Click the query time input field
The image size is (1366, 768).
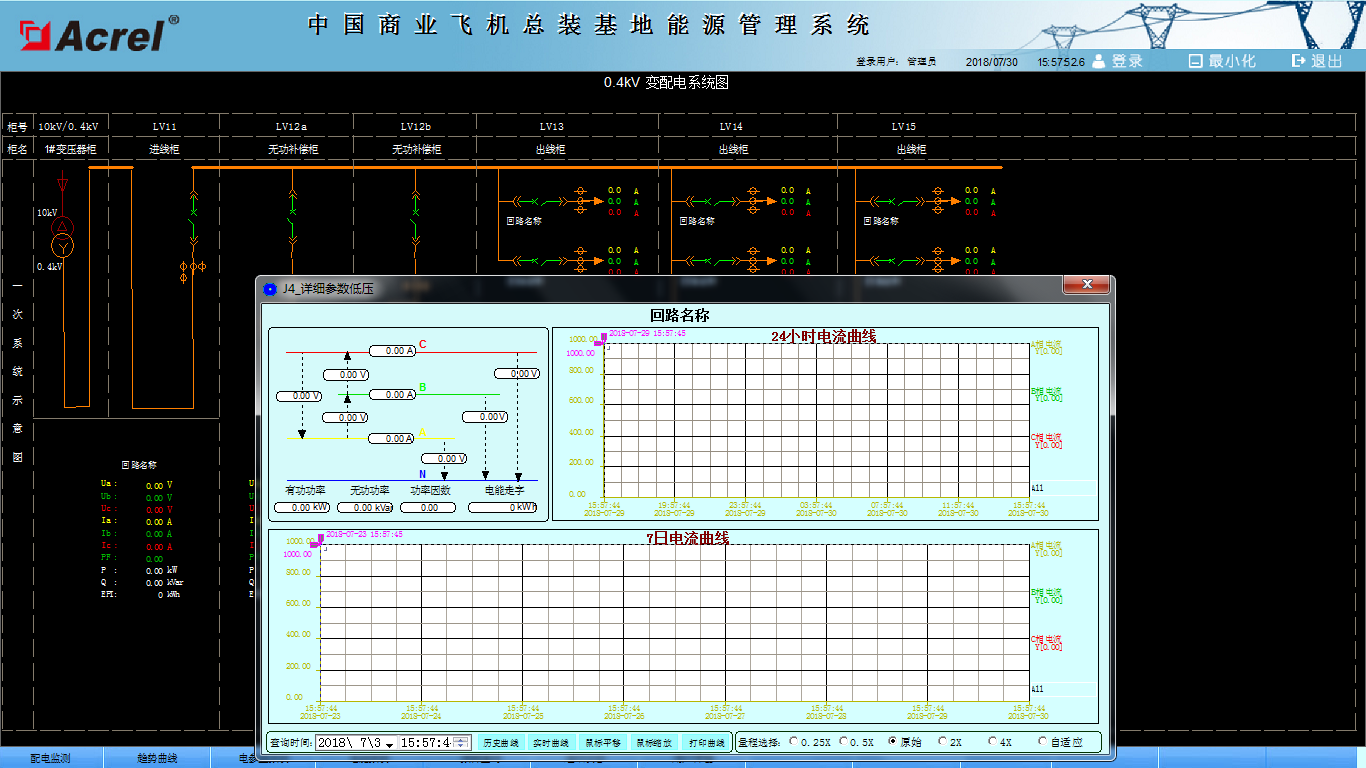425,743
